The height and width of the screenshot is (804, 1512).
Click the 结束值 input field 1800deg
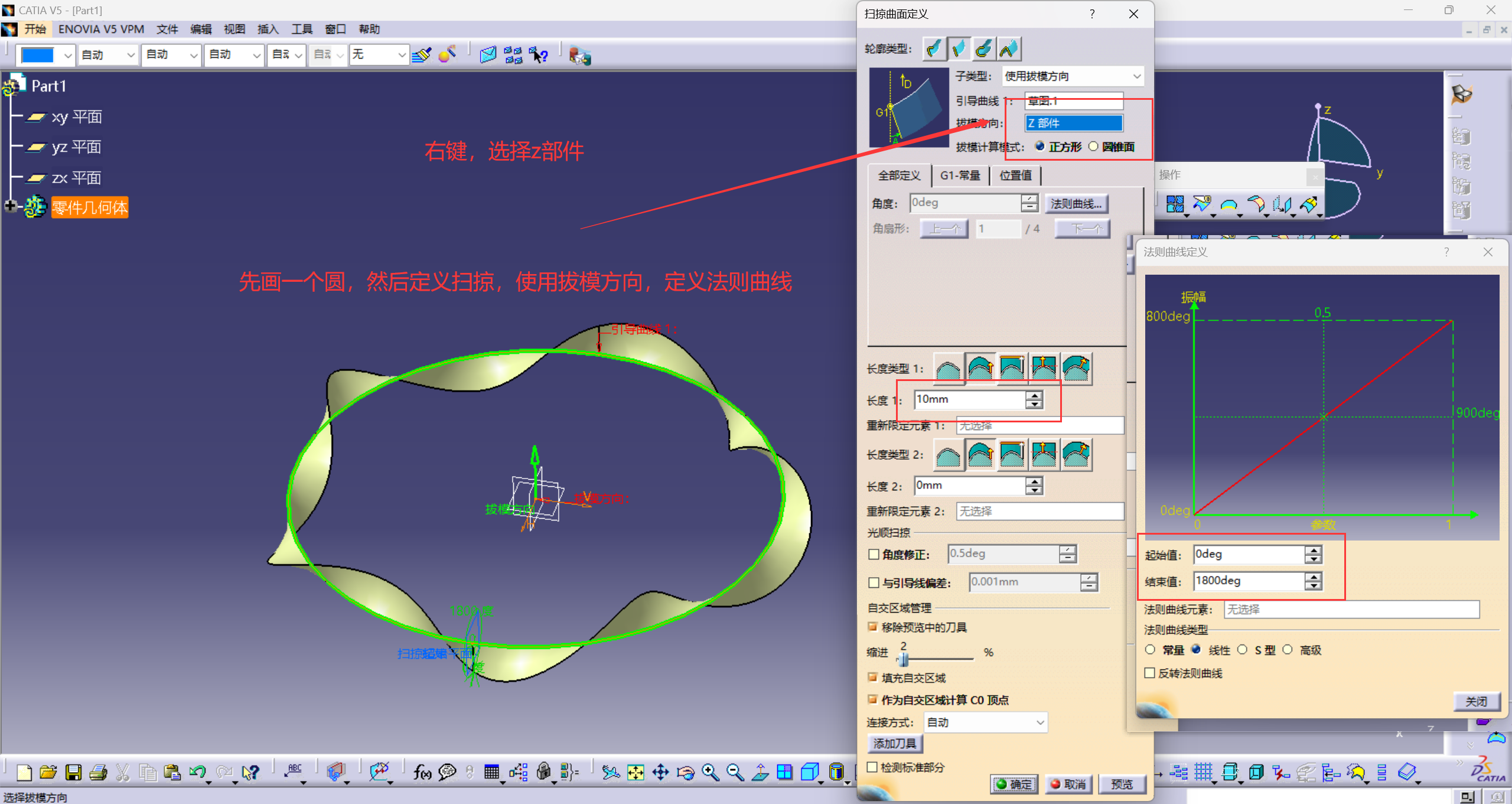click(1249, 581)
